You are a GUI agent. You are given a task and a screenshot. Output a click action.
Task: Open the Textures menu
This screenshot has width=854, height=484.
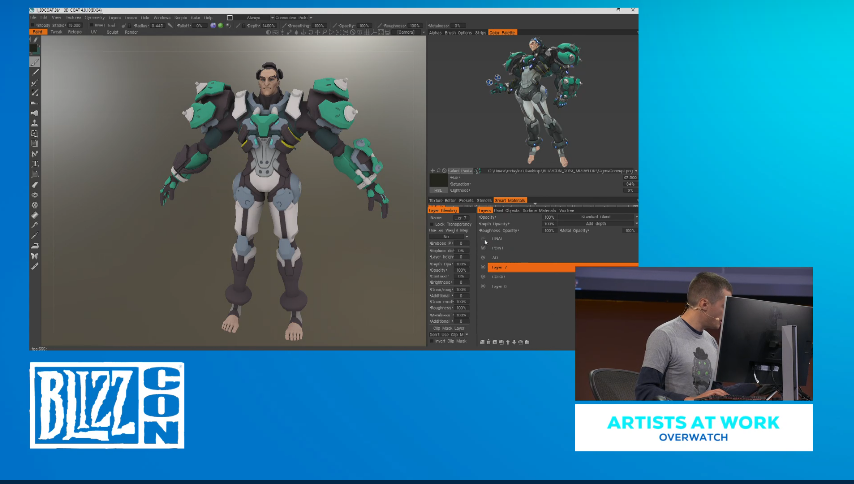point(73,17)
